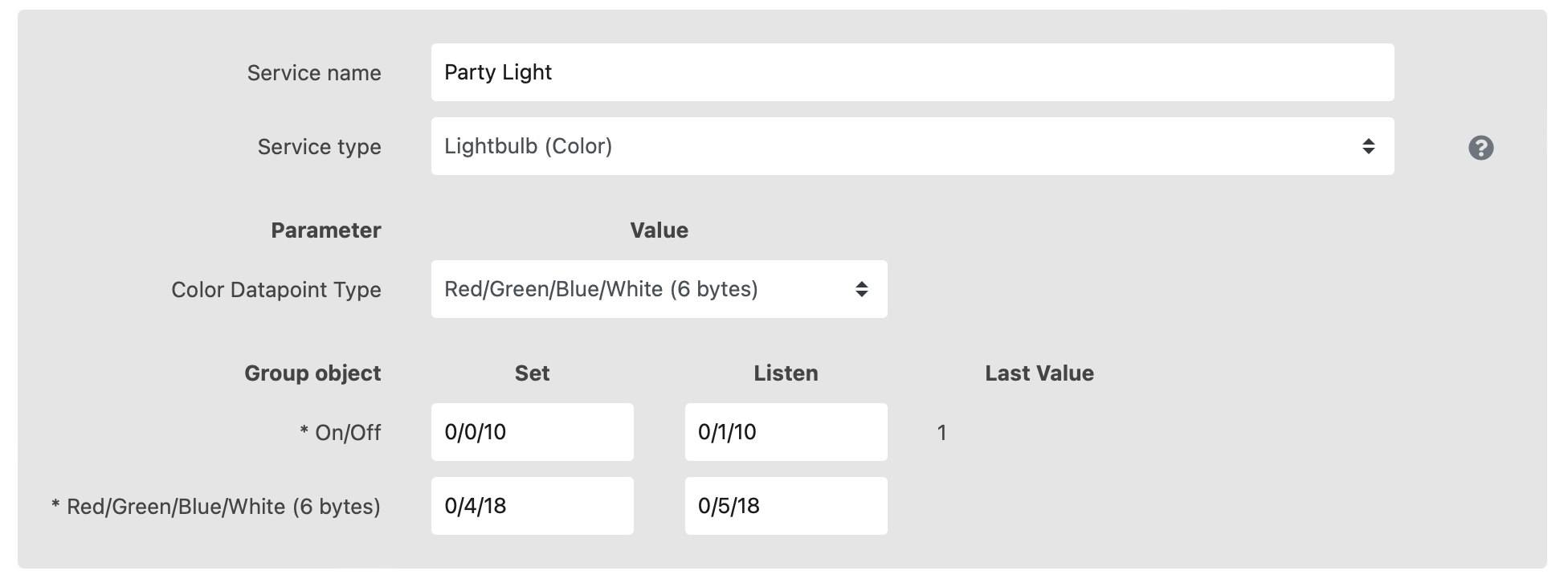
Task: Click the Set column header
Action: 532,373
